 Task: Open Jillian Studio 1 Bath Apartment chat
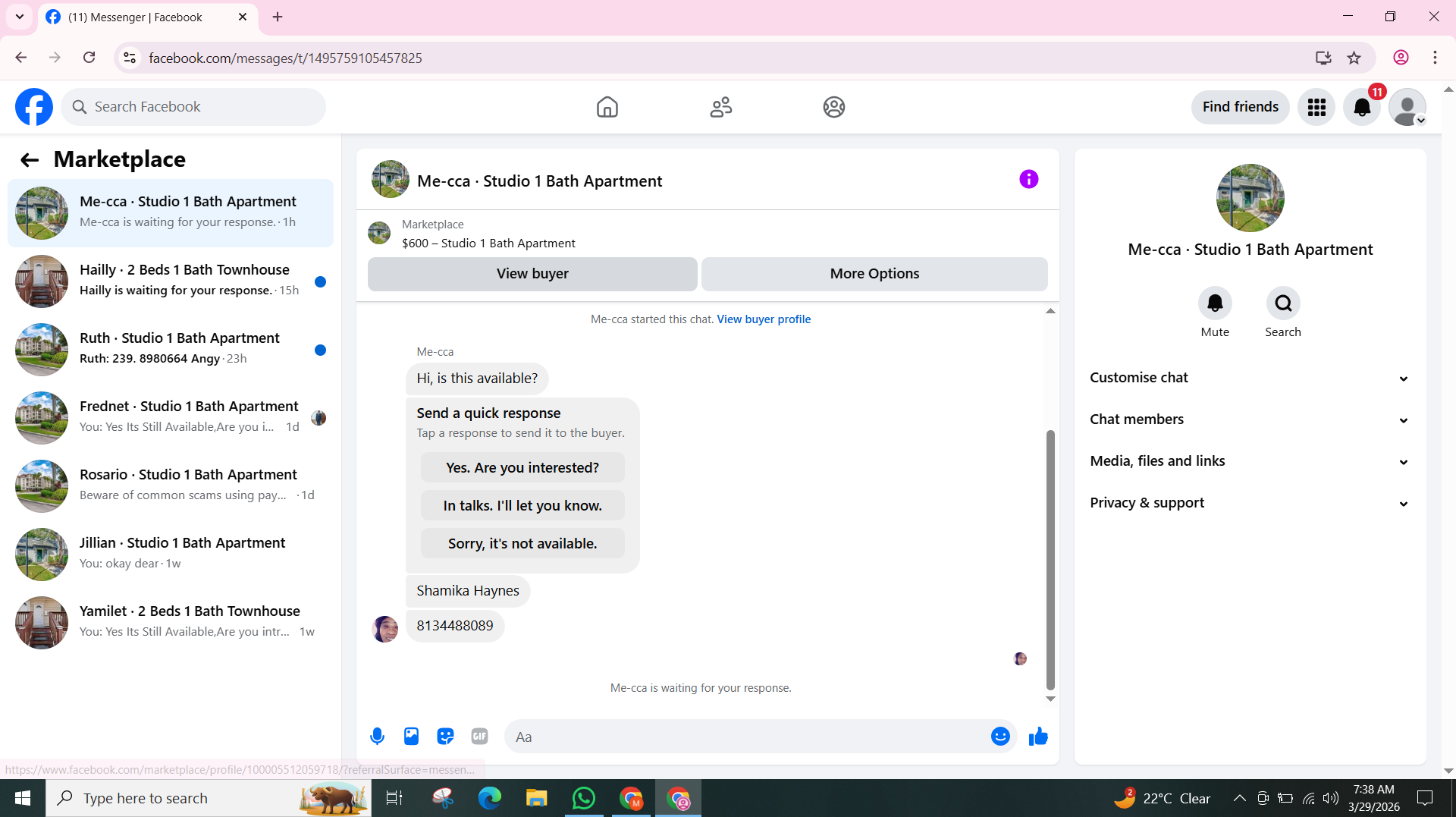(x=171, y=555)
